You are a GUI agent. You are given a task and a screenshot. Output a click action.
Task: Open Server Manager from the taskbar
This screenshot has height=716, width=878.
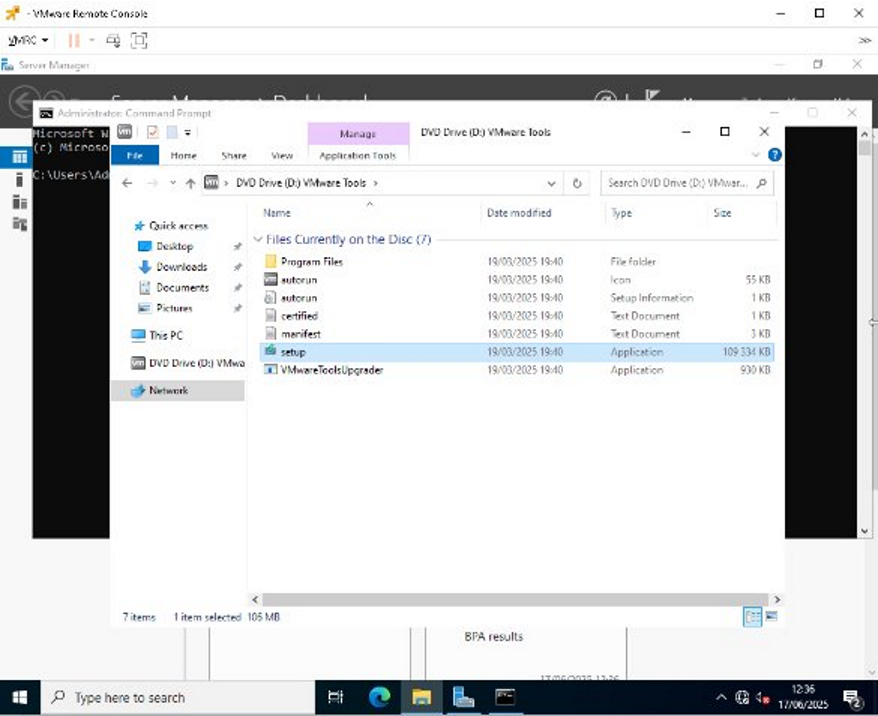(x=463, y=697)
